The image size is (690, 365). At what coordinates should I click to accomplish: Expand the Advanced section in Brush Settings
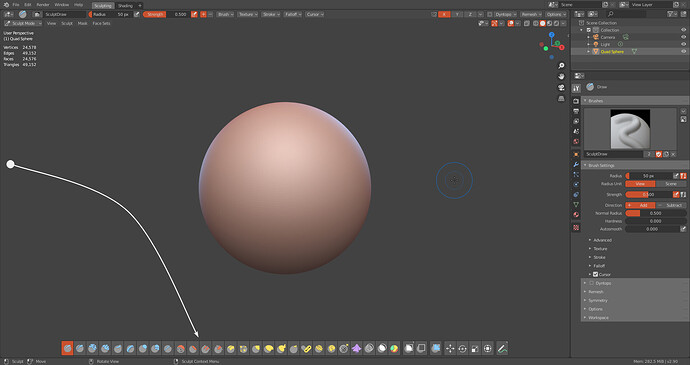(602, 240)
